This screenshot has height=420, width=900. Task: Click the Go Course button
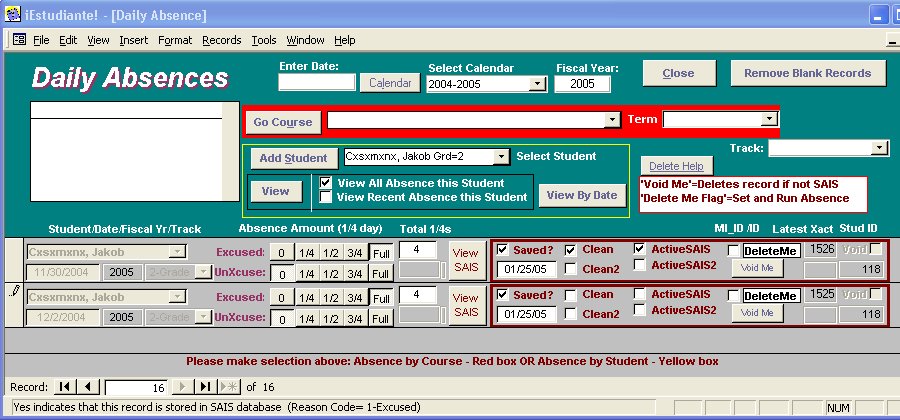[x=283, y=122]
